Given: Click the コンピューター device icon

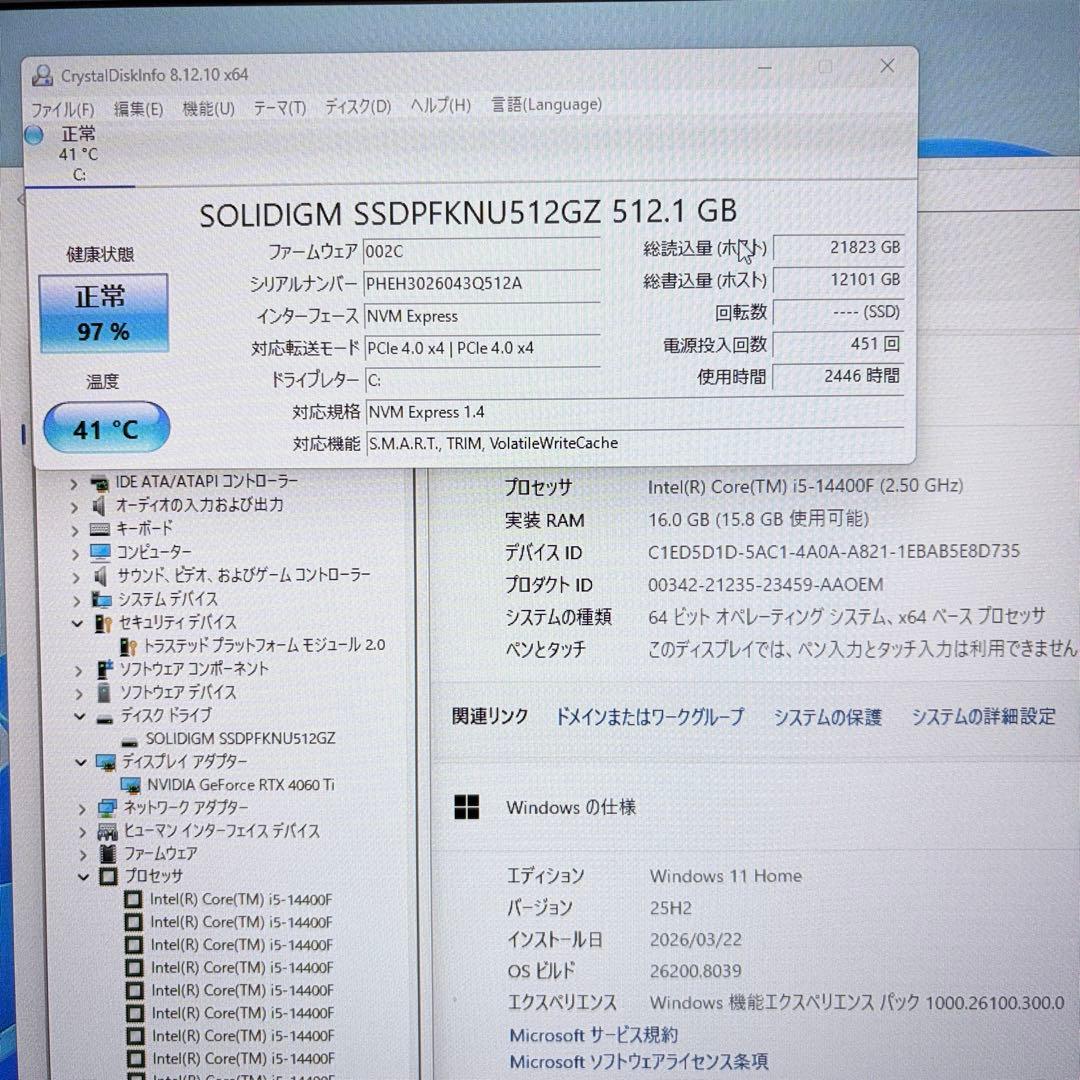Looking at the screenshot, I should pos(102,552).
